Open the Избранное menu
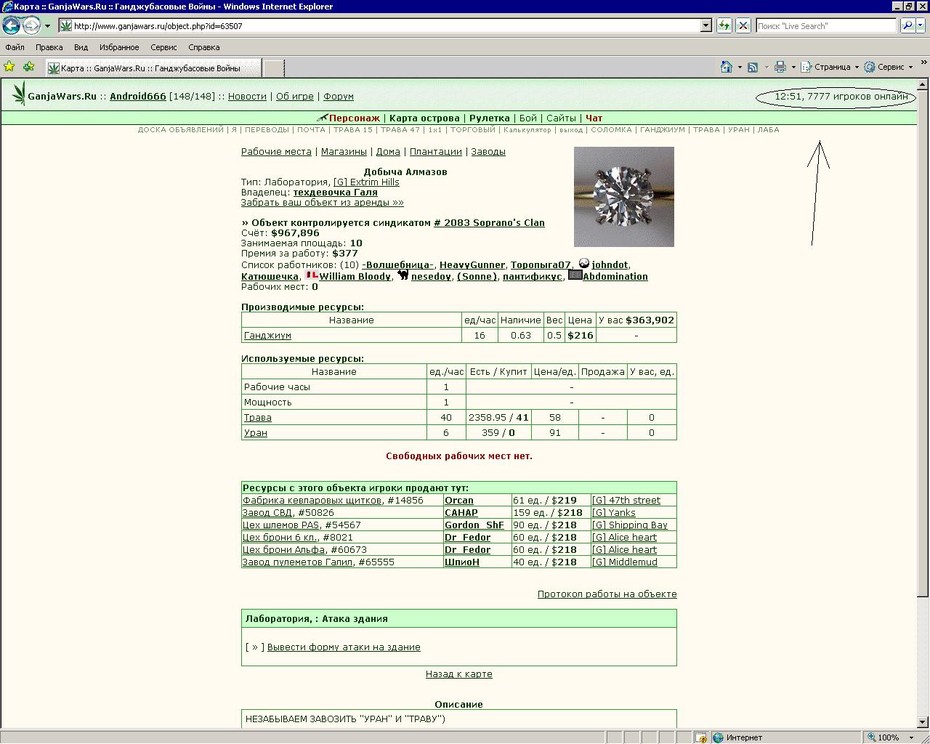Viewport: 930px width, 744px height. point(119,47)
